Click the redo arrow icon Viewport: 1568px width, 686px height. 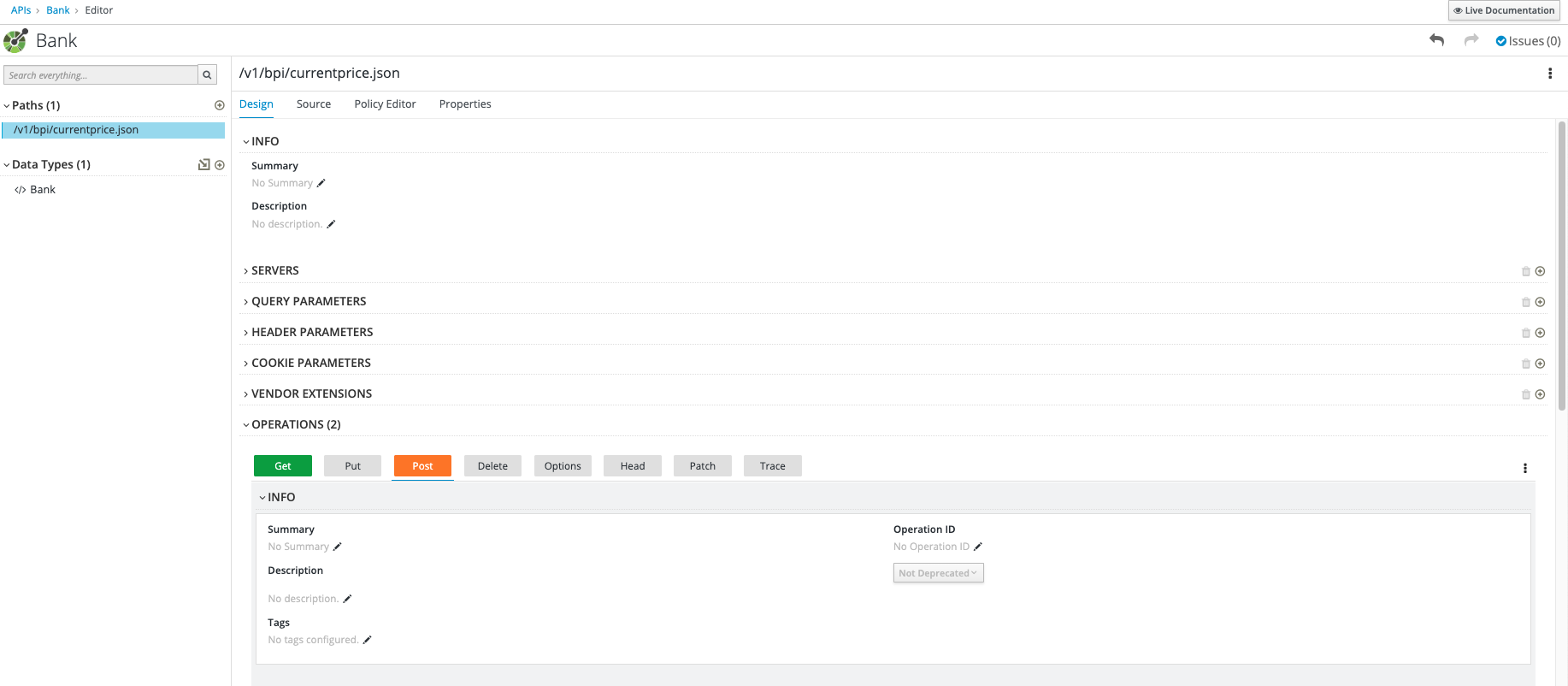(x=1471, y=40)
